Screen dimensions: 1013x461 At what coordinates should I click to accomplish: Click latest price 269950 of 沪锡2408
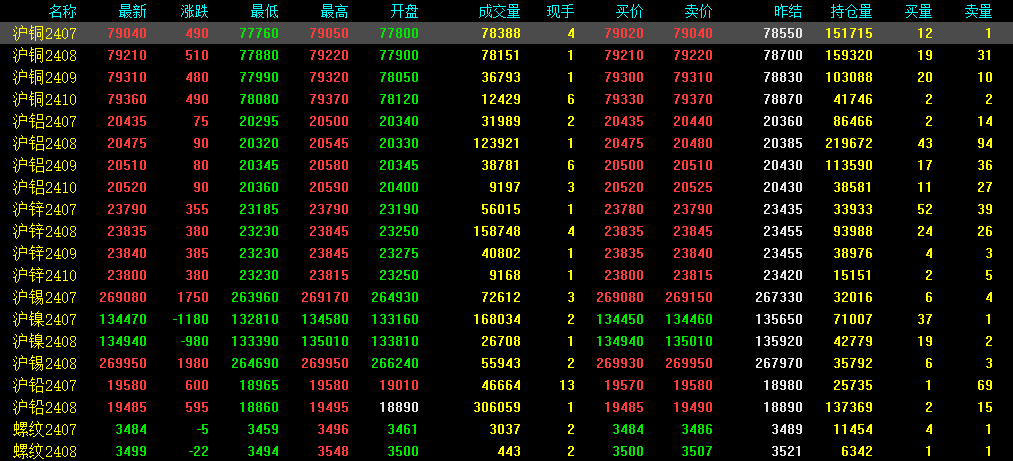click(x=123, y=364)
